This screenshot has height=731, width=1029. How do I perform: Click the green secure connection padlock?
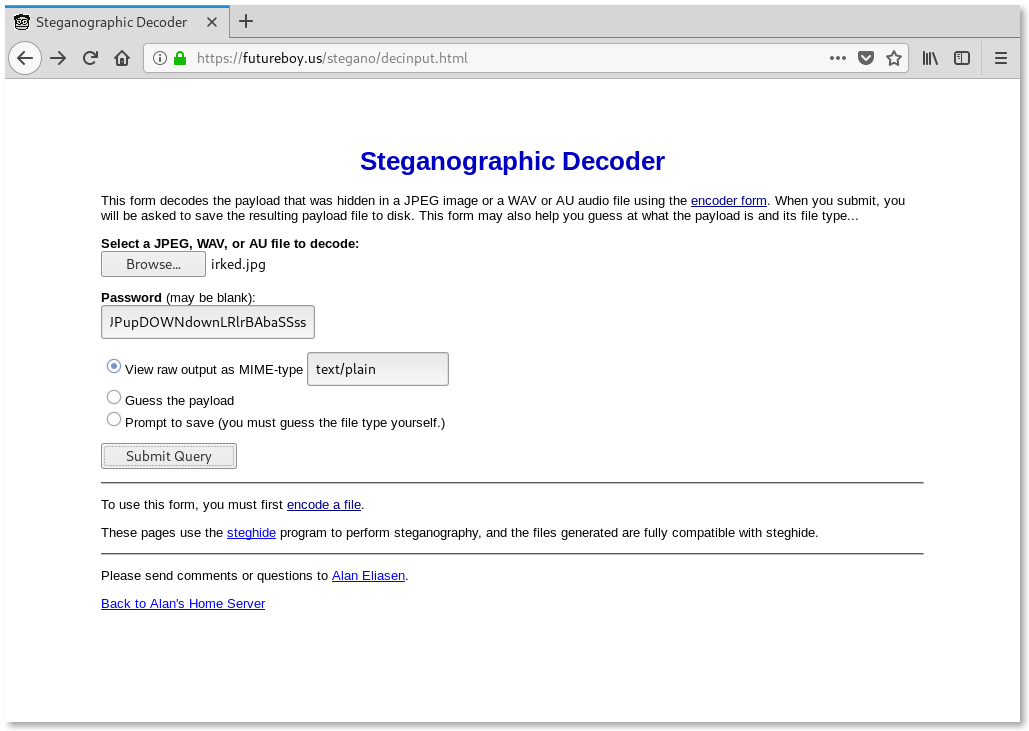(x=180, y=58)
